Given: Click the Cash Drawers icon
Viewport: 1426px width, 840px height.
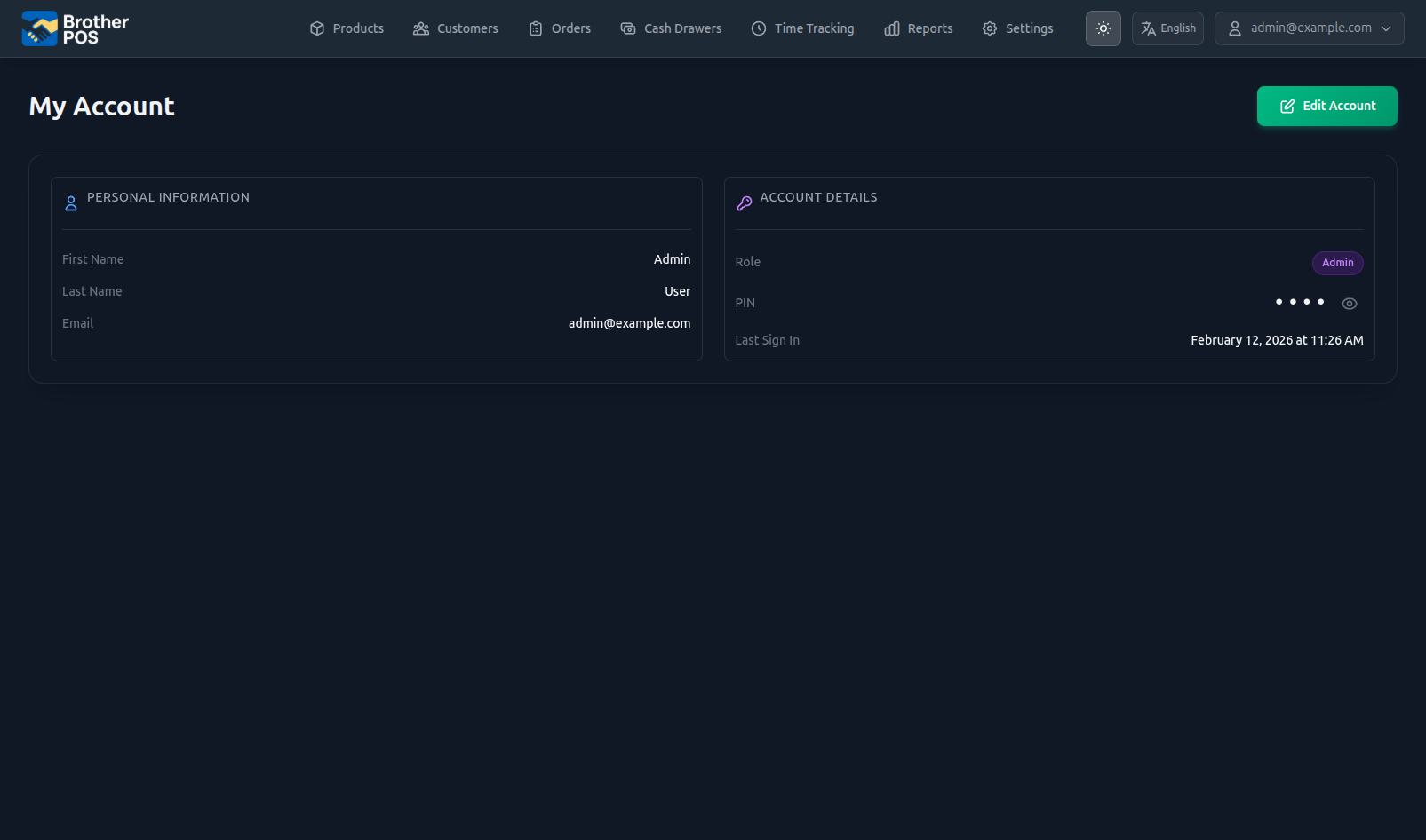Looking at the screenshot, I should point(627,28).
